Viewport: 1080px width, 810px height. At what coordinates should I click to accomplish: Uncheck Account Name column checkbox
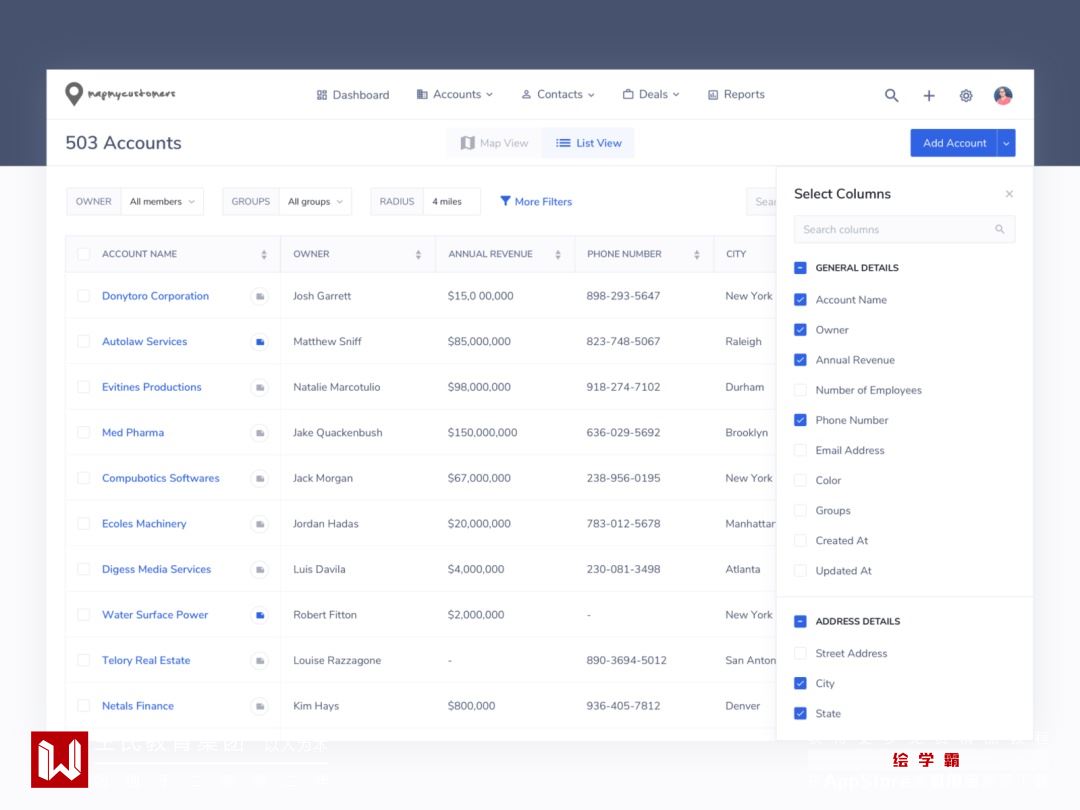point(800,300)
